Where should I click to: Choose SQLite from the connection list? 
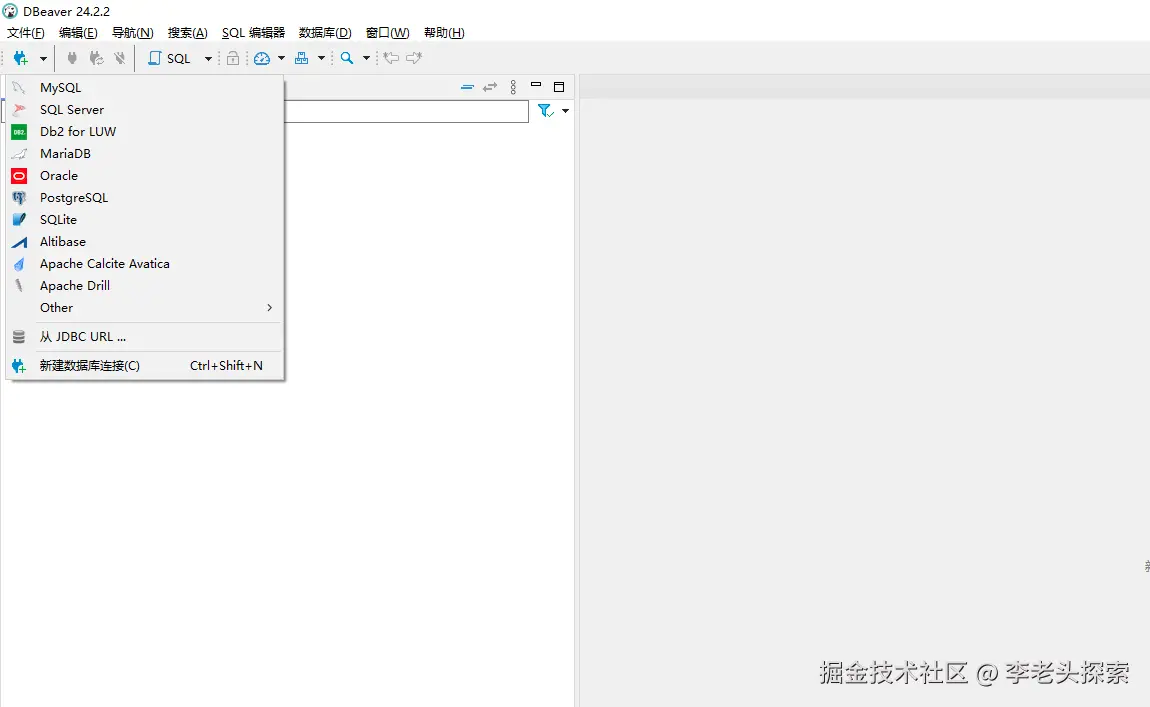point(144,219)
